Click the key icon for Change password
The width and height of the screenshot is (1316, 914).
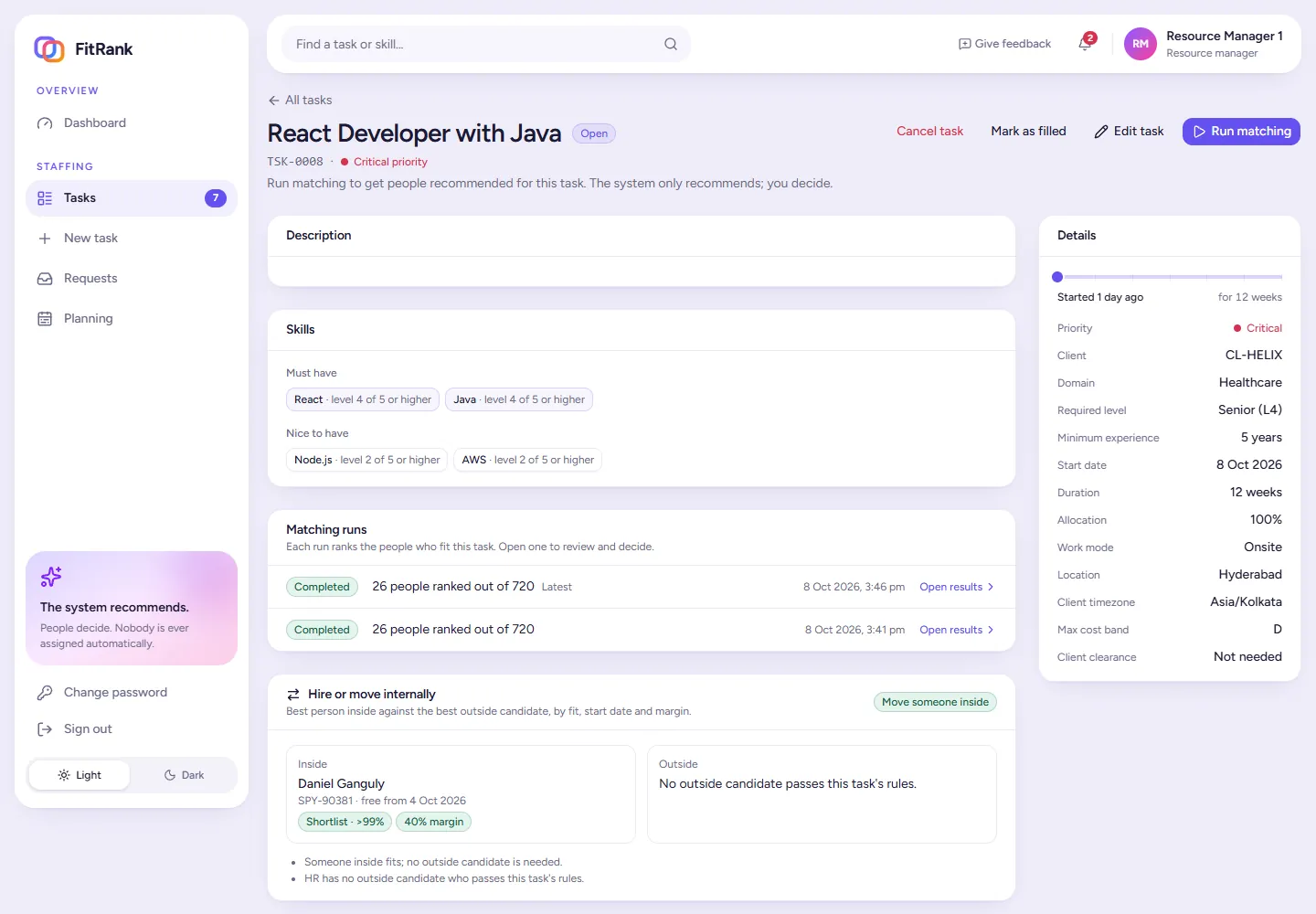45,693
